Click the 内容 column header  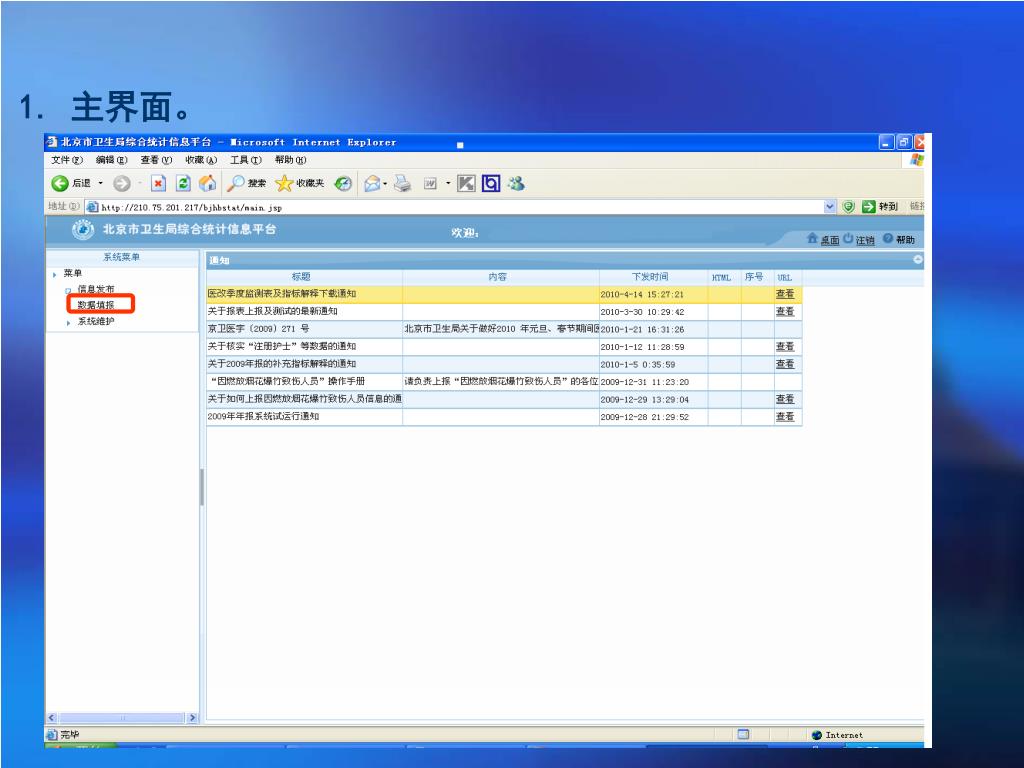coord(501,277)
